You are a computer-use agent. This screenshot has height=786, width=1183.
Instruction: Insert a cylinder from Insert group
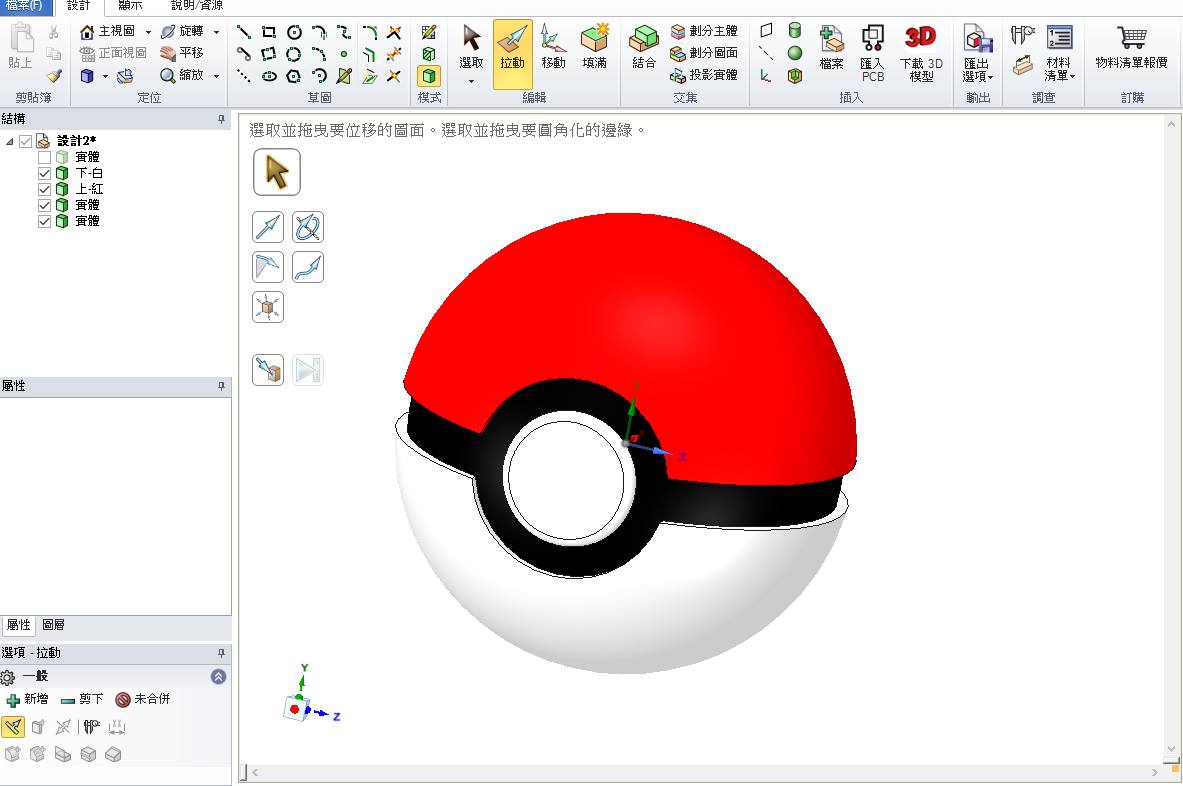pyautogui.click(x=794, y=31)
